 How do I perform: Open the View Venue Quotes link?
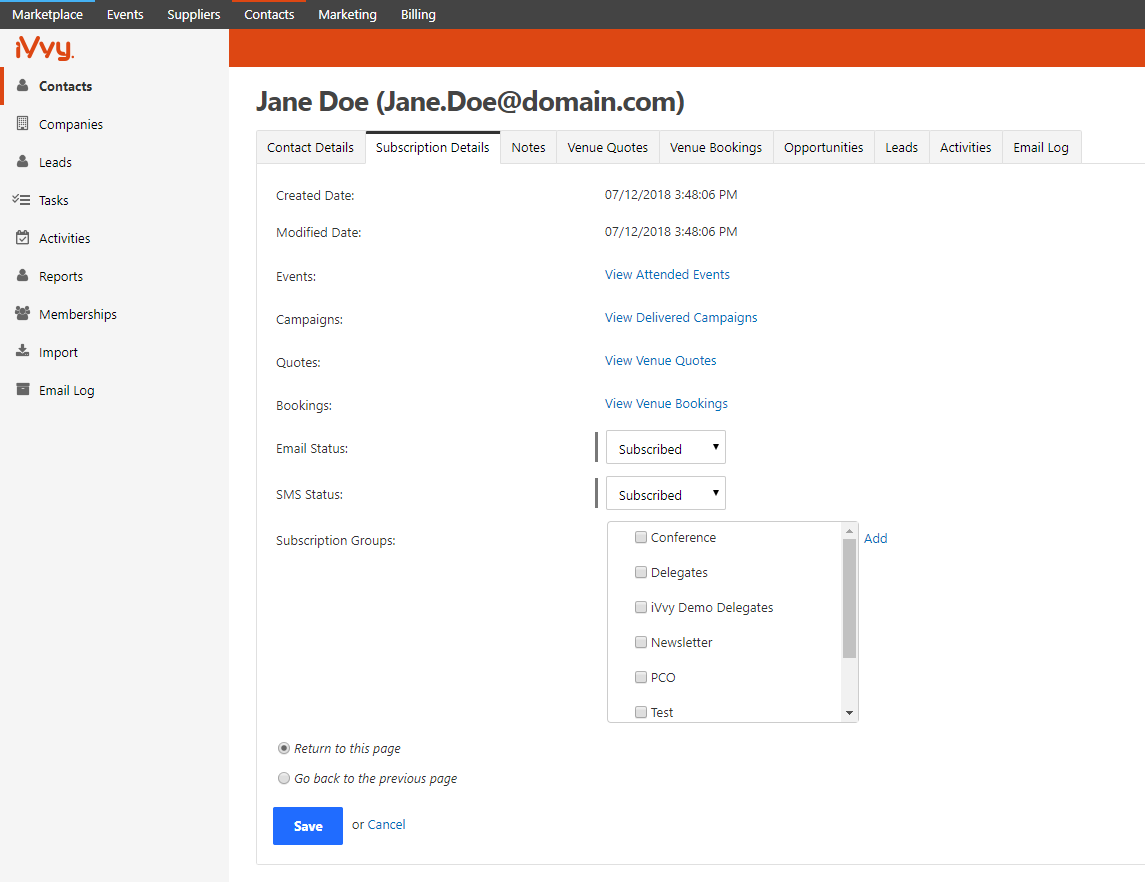click(661, 361)
